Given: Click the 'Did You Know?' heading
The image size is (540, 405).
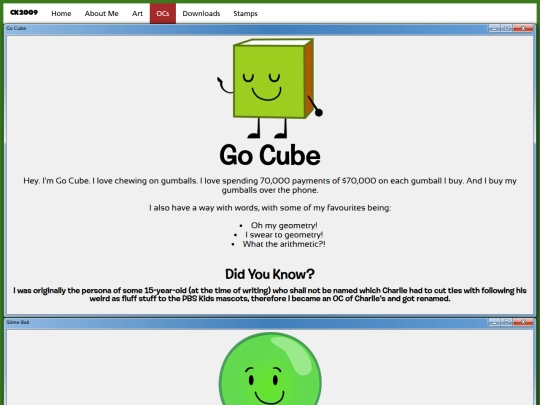Looking at the screenshot, I should pyautogui.click(x=270, y=274).
